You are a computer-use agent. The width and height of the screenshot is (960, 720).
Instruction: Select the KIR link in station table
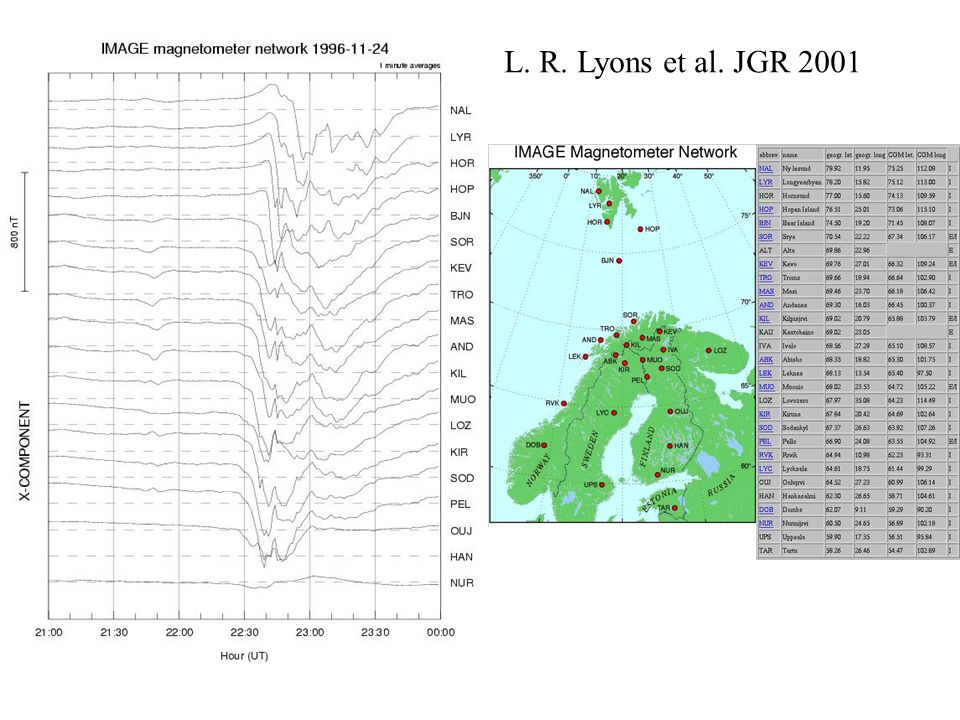pos(765,414)
